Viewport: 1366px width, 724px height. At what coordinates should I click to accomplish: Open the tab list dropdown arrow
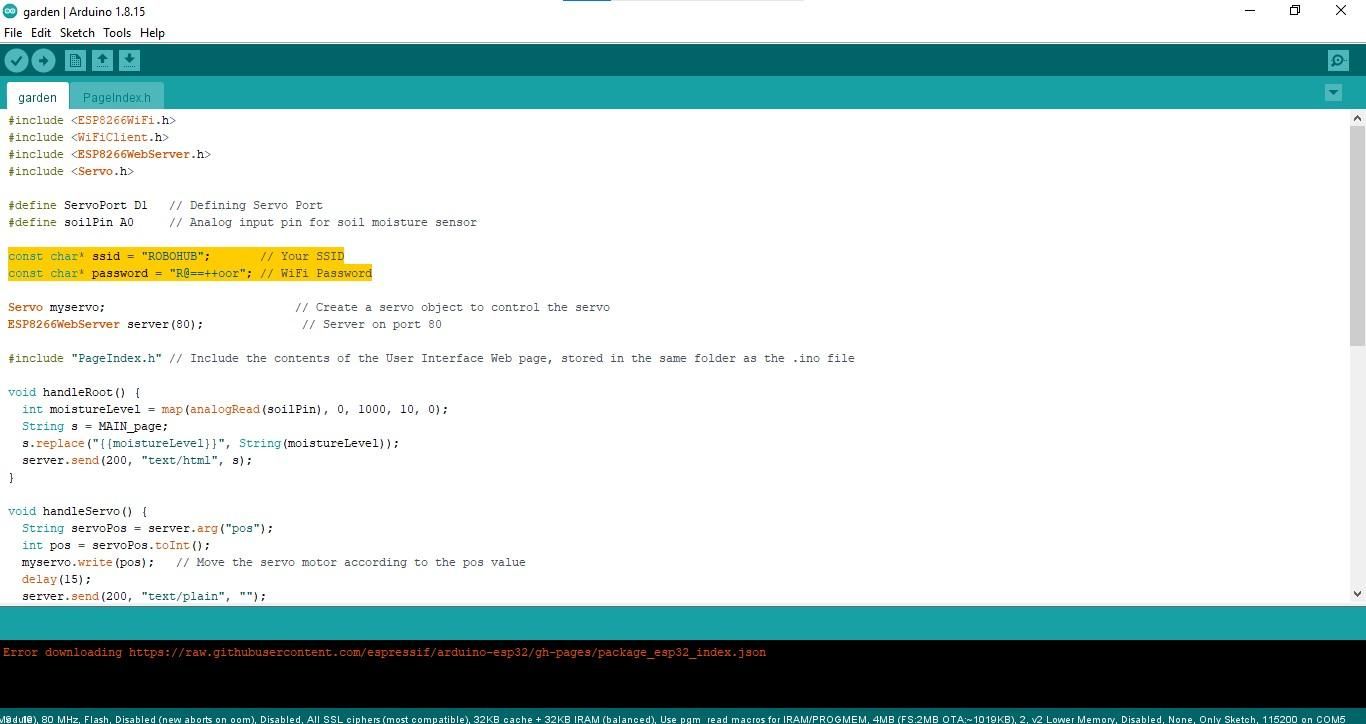pyautogui.click(x=1333, y=92)
